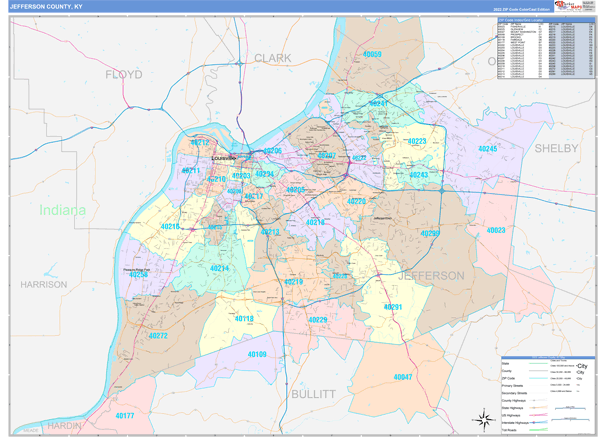The height and width of the screenshot is (437, 600).
Task: Click ZIP code 40047 label in the south
Action: pos(403,376)
